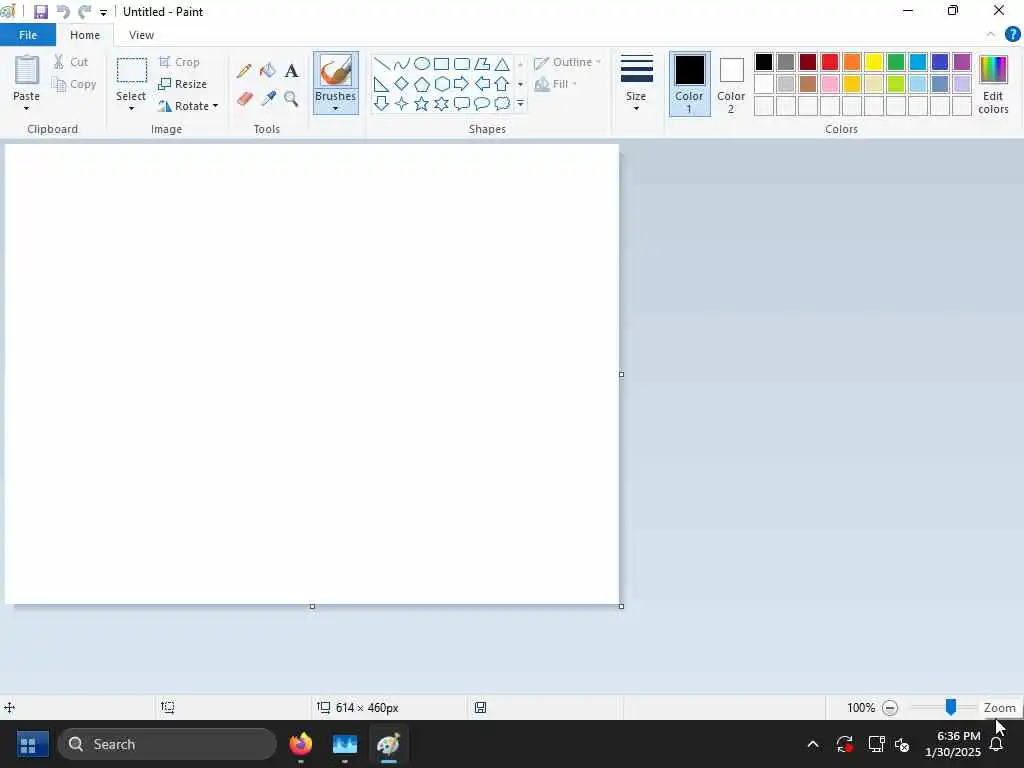The image size is (1024, 768).
Task: Choose the Line shape
Action: [381, 64]
